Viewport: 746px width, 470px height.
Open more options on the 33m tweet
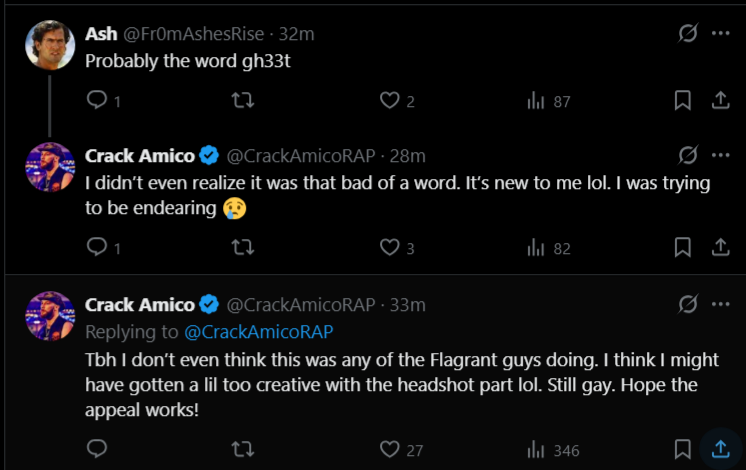click(x=720, y=304)
